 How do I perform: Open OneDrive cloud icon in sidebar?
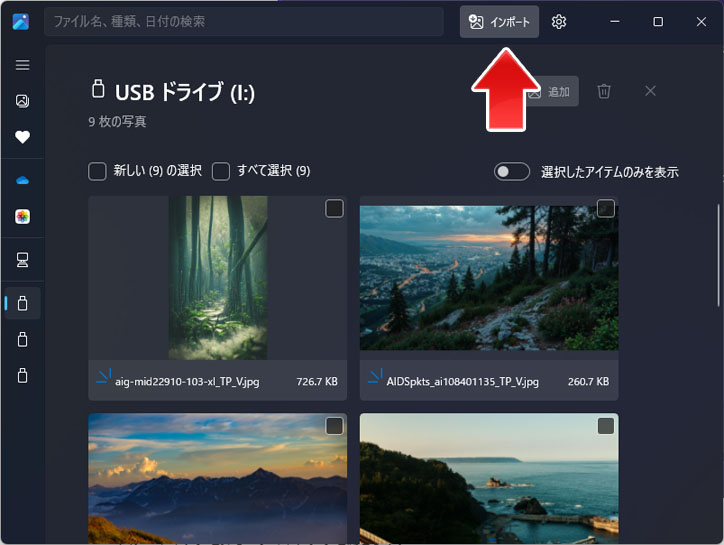click(22, 180)
